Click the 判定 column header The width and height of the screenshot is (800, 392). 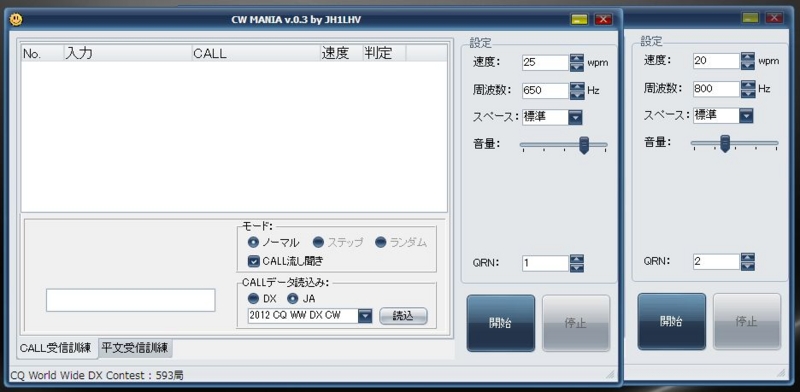click(384, 53)
